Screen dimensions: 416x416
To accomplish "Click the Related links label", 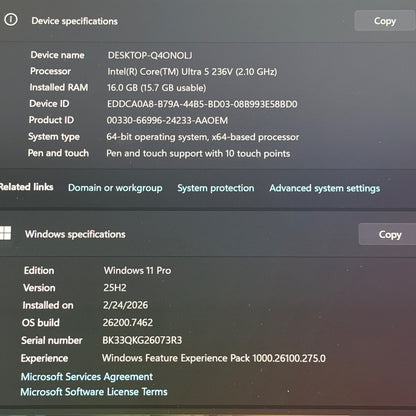I will click(26, 187).
